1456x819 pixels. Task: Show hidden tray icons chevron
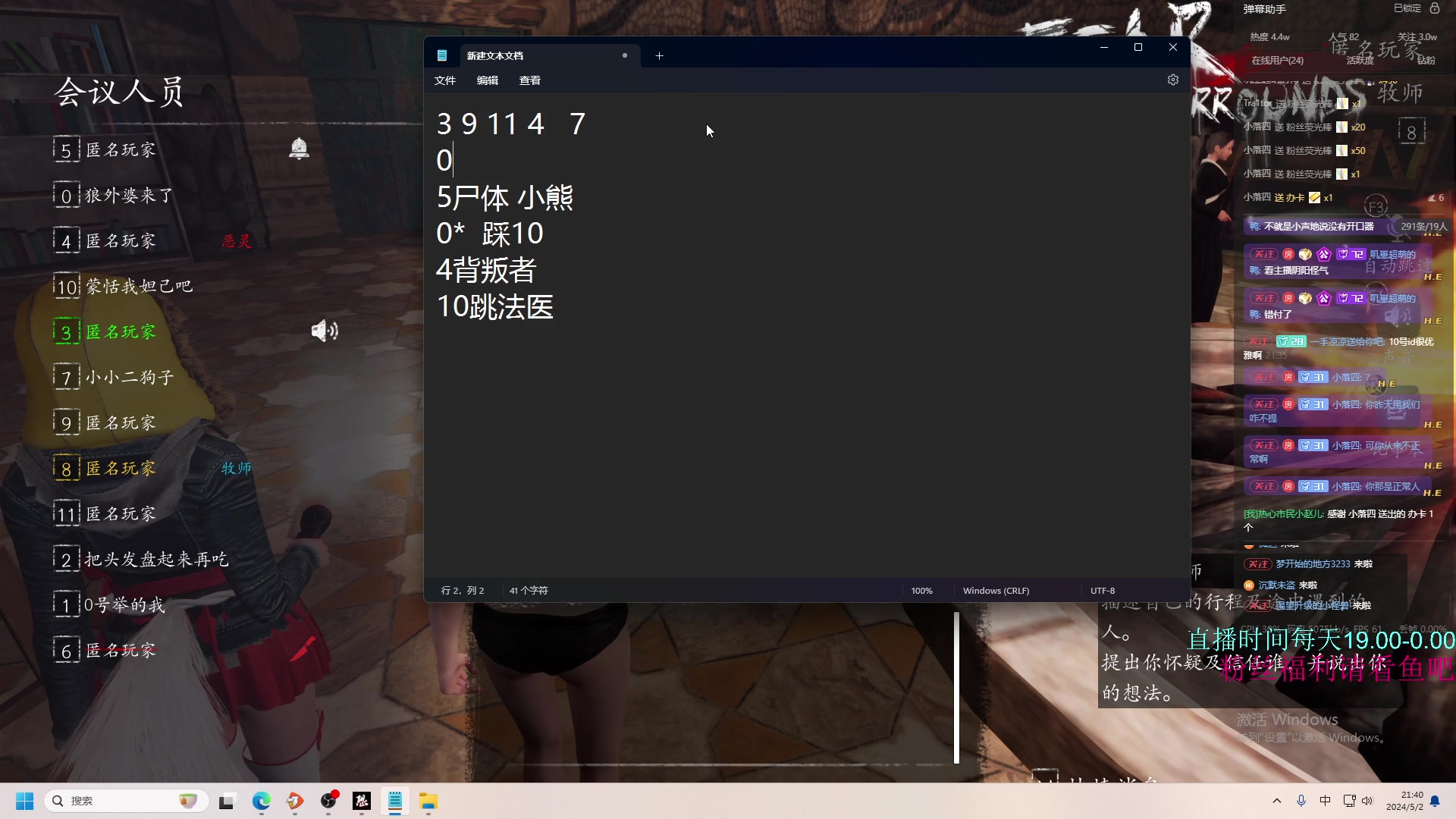pyautogui.click(x=1277, y=801)
